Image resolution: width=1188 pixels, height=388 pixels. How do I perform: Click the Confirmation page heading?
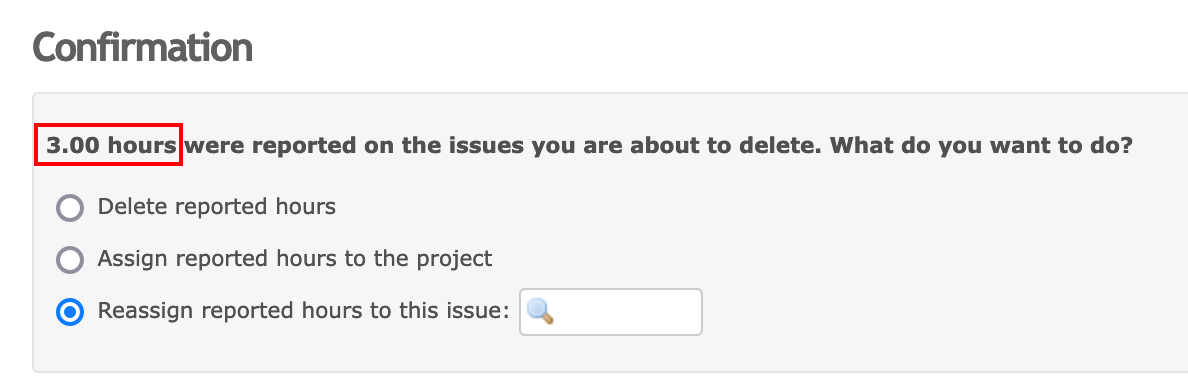click(142, 48)
